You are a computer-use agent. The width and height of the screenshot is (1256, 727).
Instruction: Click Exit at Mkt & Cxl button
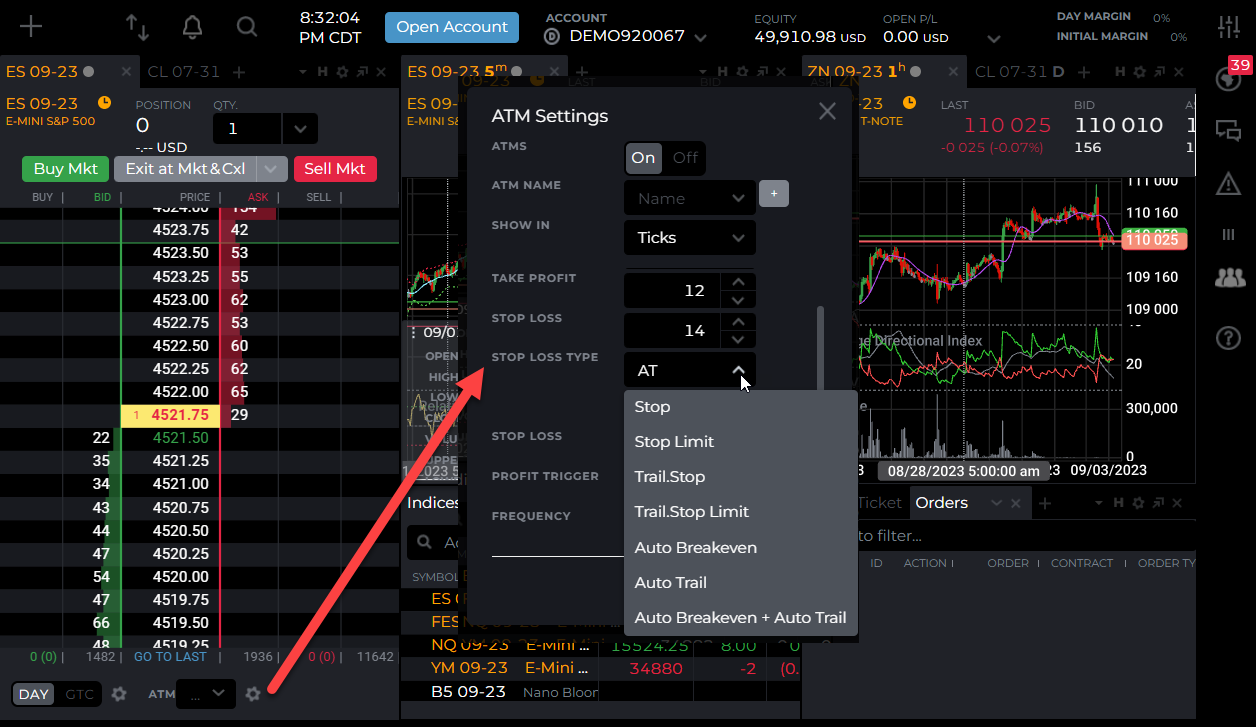[x=185, y=169]
